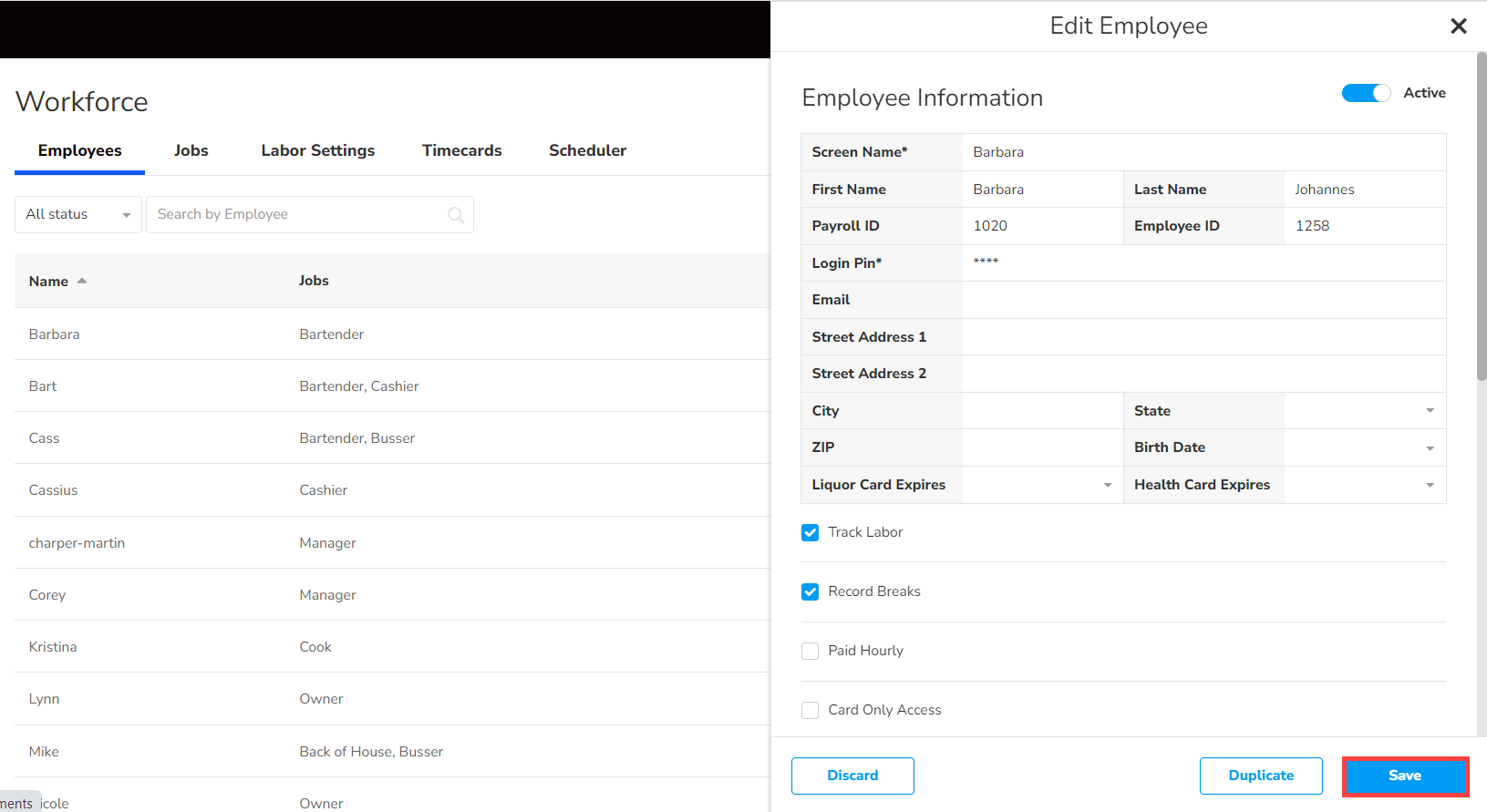Switch to the Jobs tab
Screen dimensions: 1487x812
pyautogui.click(x=191, y=150)
